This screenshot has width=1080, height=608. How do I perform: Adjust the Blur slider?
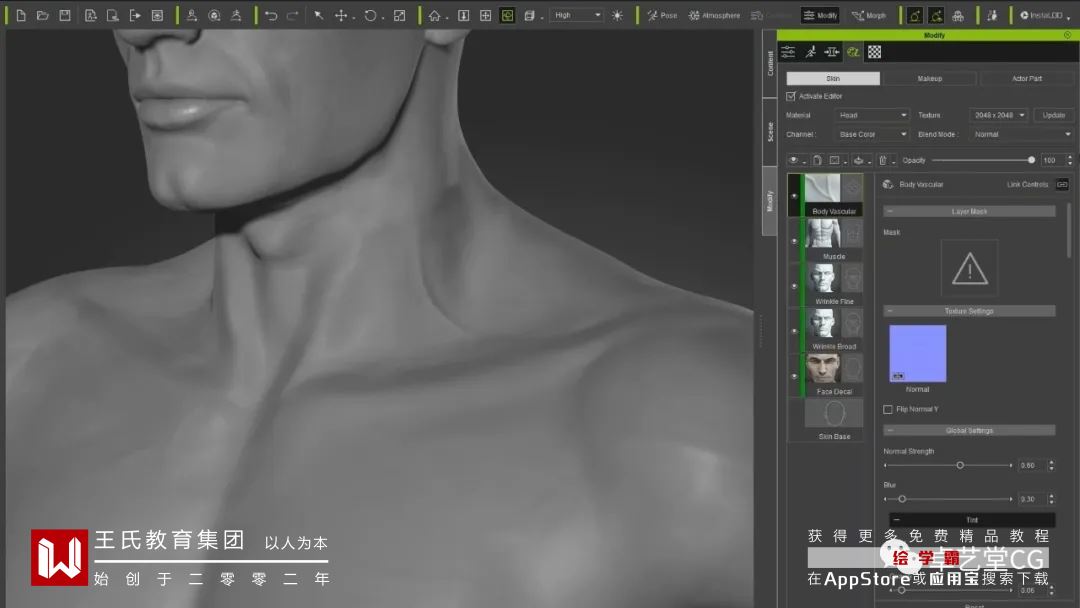[x=948, y=499]
